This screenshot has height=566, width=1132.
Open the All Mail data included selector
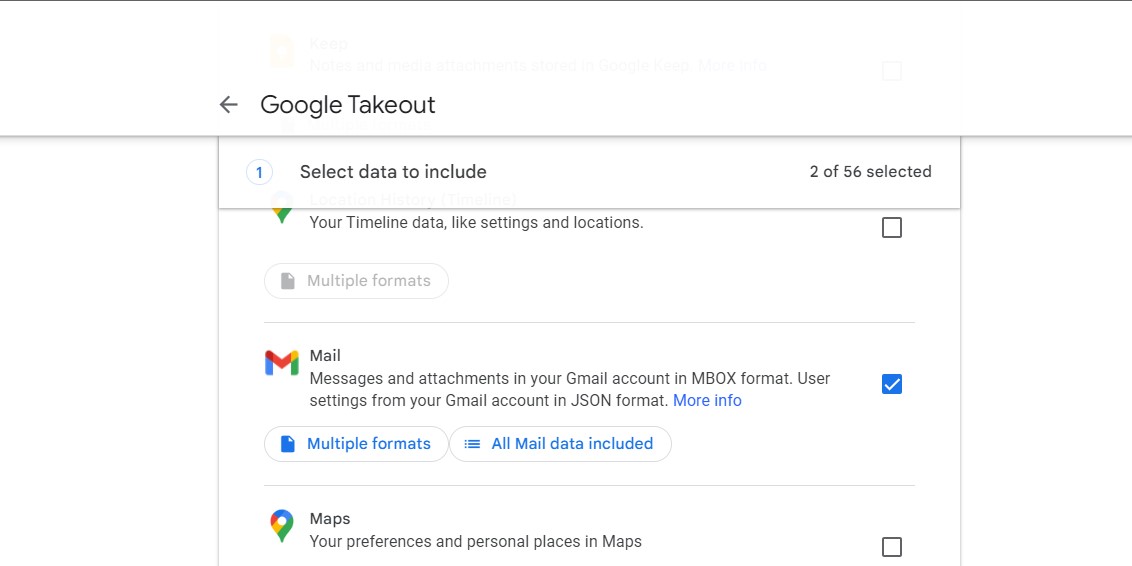(x=560, y=444)
